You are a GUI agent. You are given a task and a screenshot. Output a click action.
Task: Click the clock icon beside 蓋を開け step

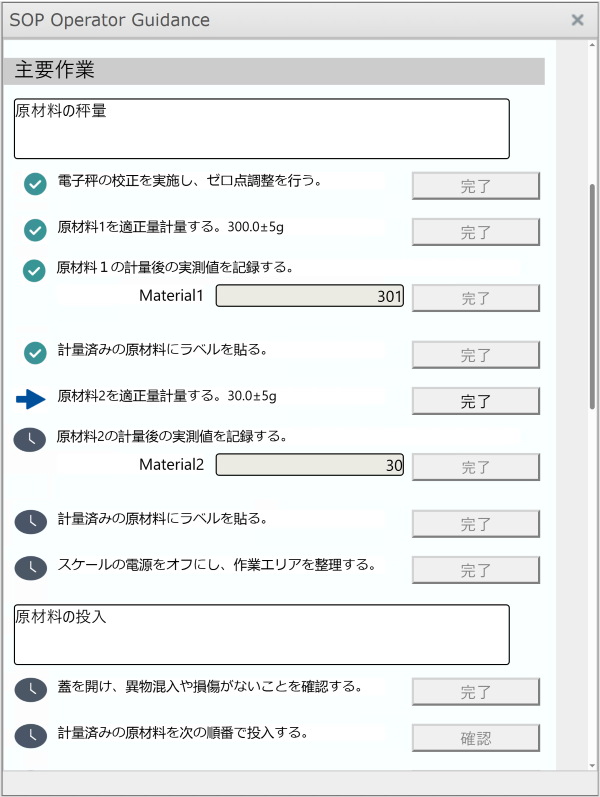[x=31, y=690]
